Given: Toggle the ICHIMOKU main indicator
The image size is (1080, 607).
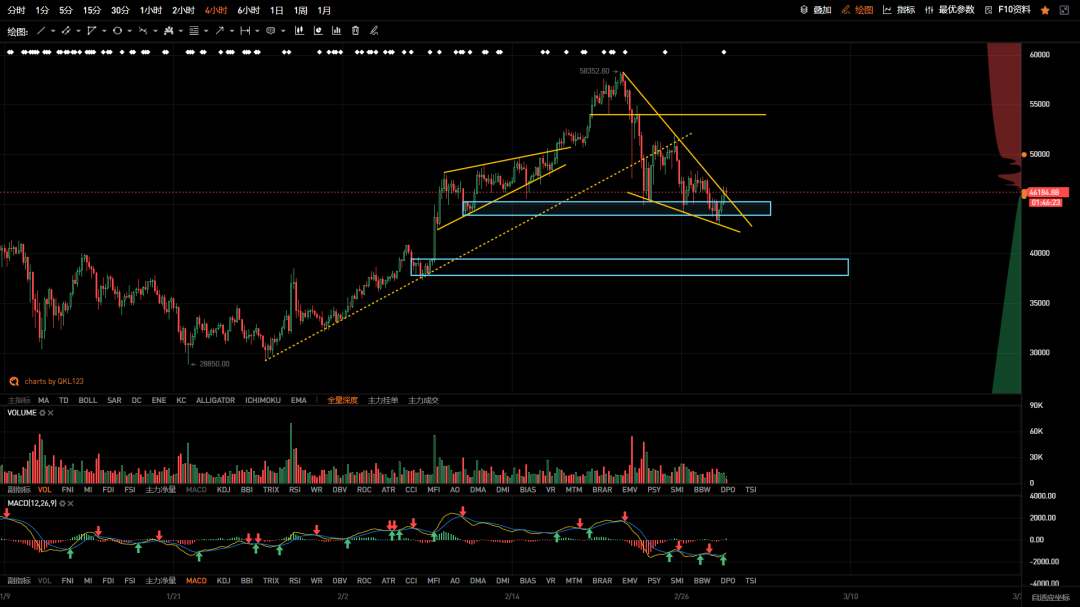Looking at the screenshot, I should (x=262, y=400).
